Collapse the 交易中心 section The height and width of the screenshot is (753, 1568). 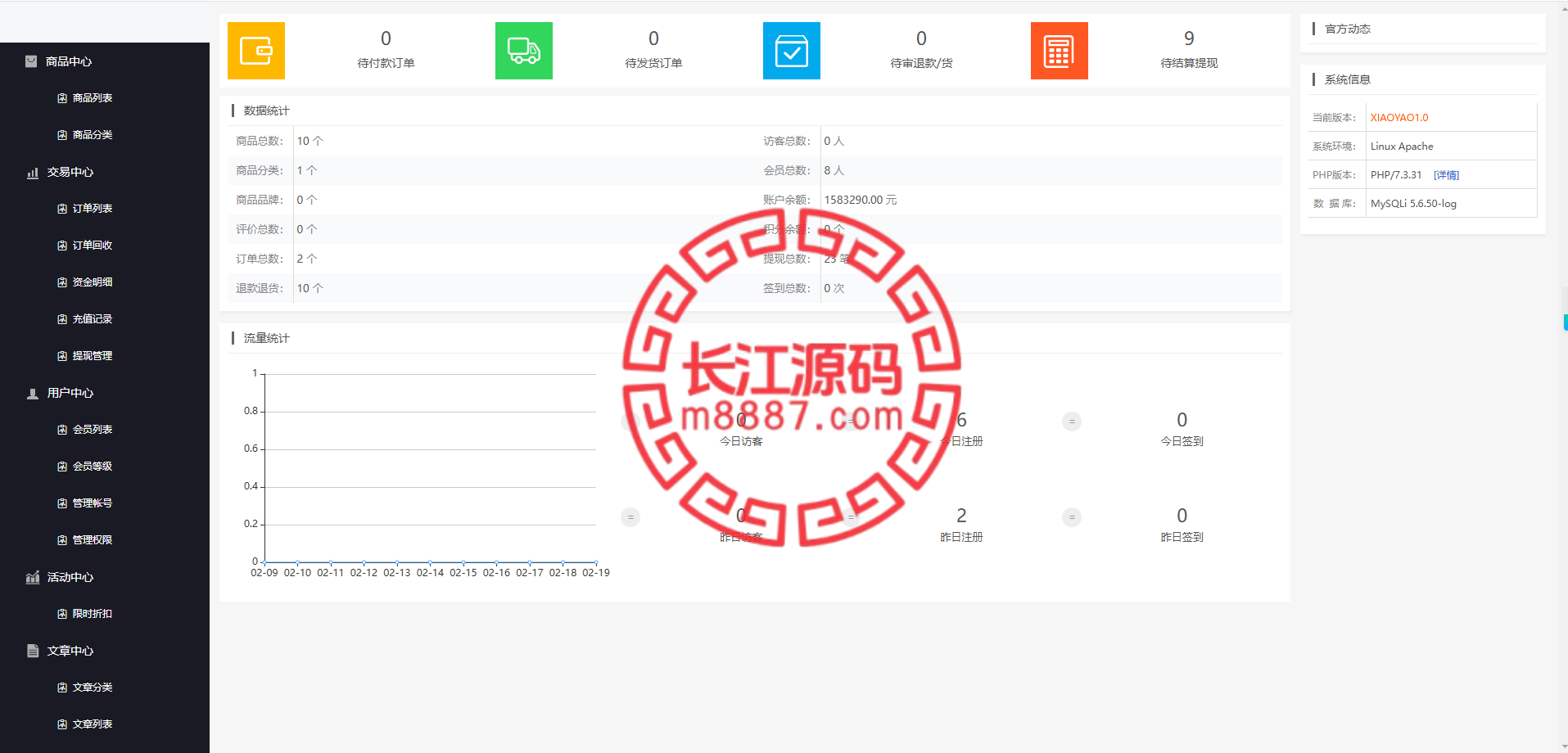tap(70, 172)
